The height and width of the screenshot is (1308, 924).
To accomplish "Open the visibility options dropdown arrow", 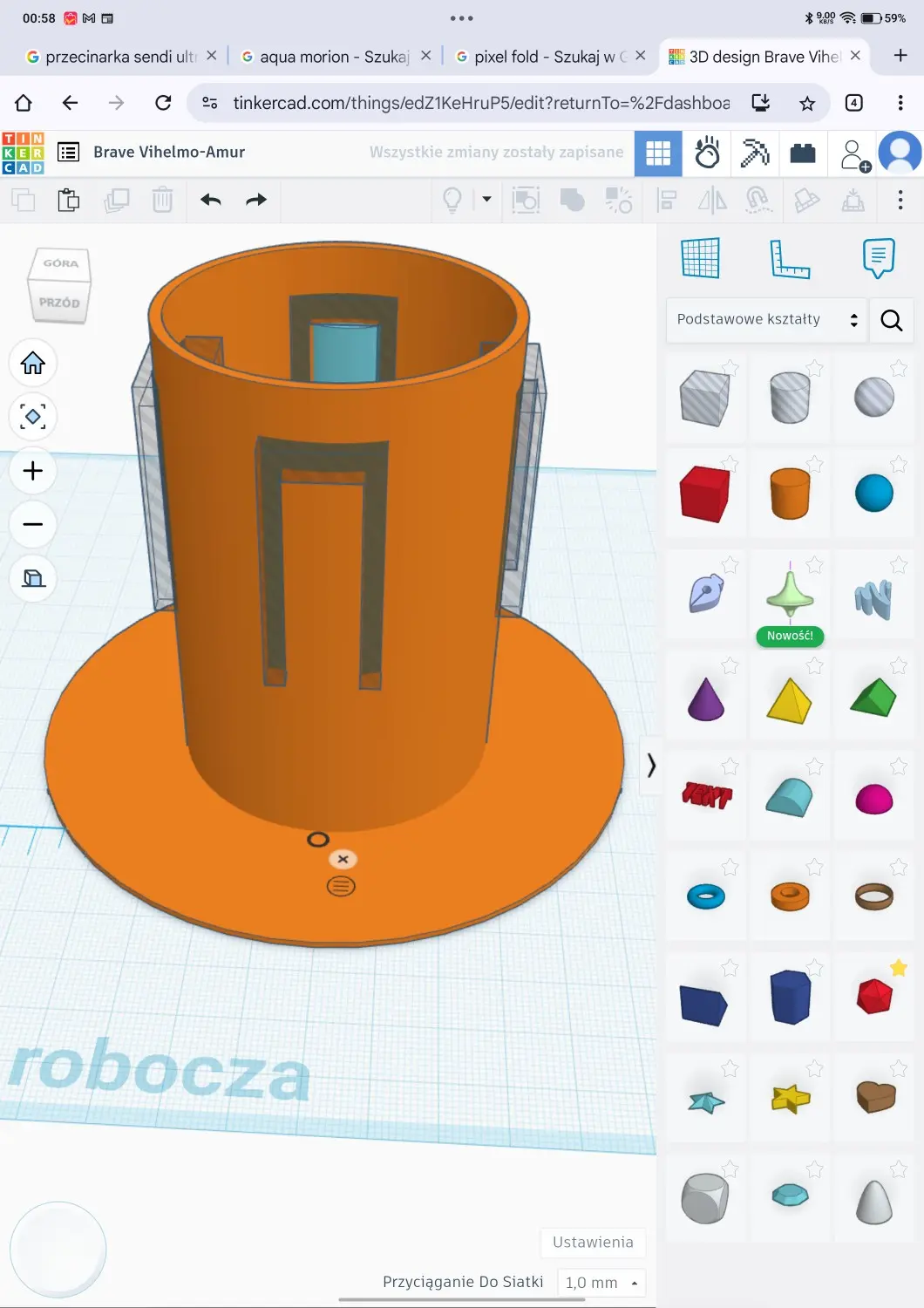I will (x=486, y=200).
